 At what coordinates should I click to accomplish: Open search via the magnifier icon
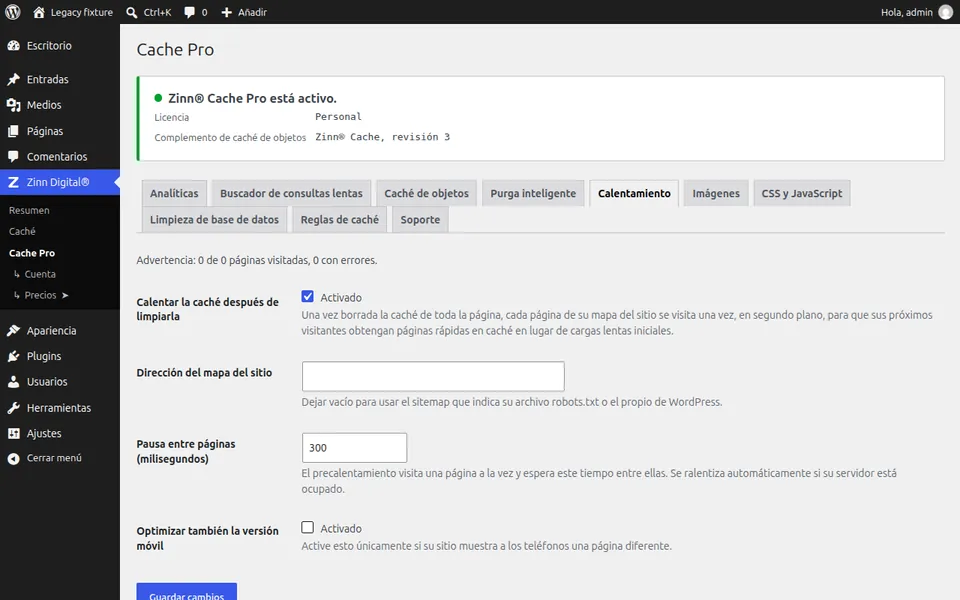(x=132, y=12)
